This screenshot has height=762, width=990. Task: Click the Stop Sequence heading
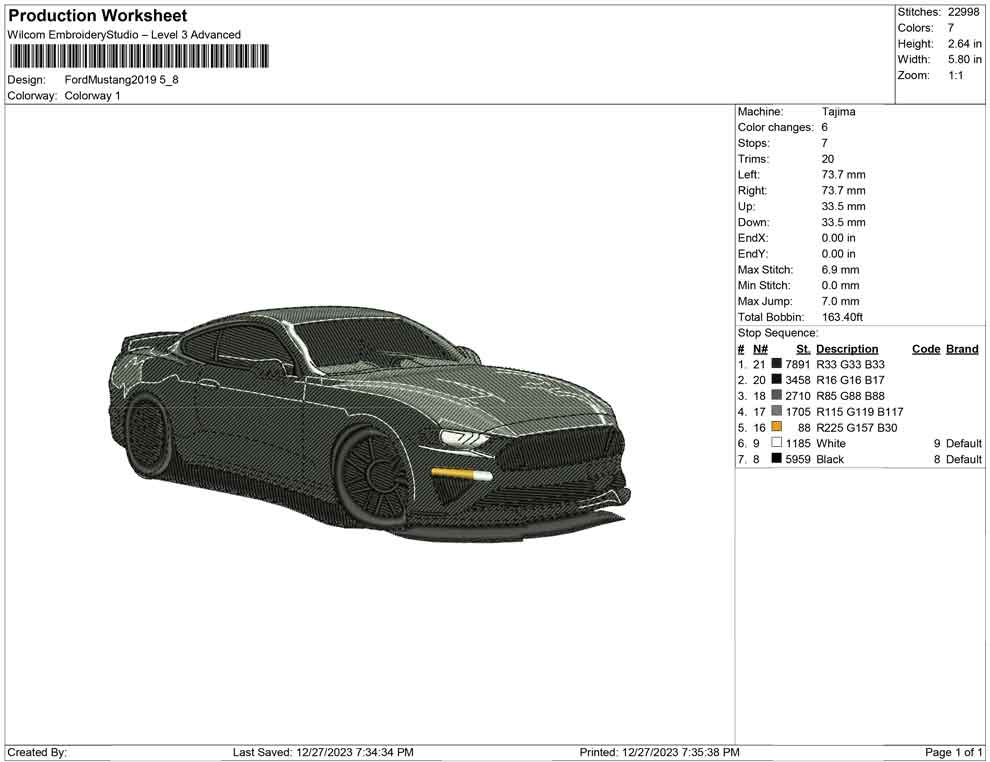tap(778, 333)
